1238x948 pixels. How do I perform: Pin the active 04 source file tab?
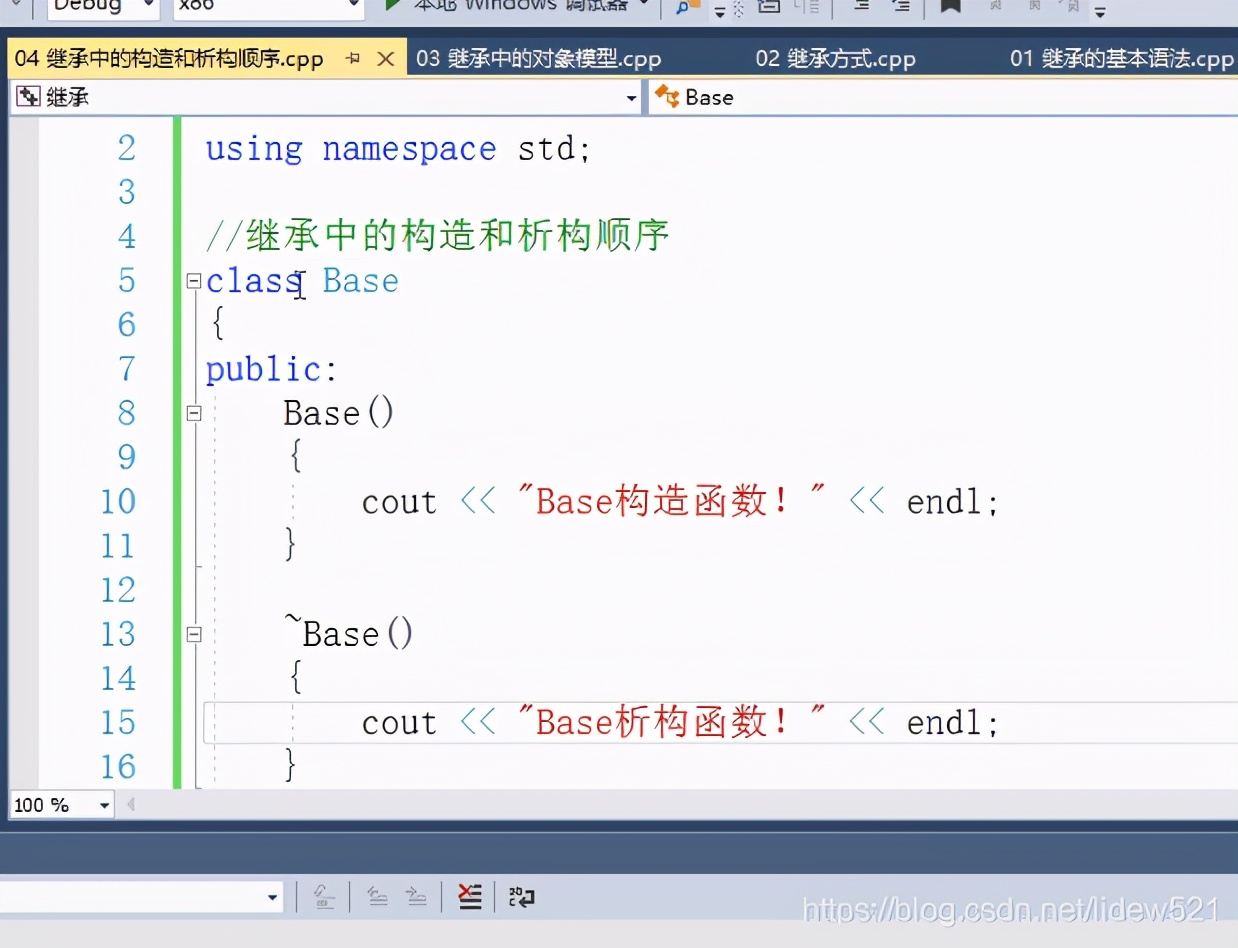(352, 58)
